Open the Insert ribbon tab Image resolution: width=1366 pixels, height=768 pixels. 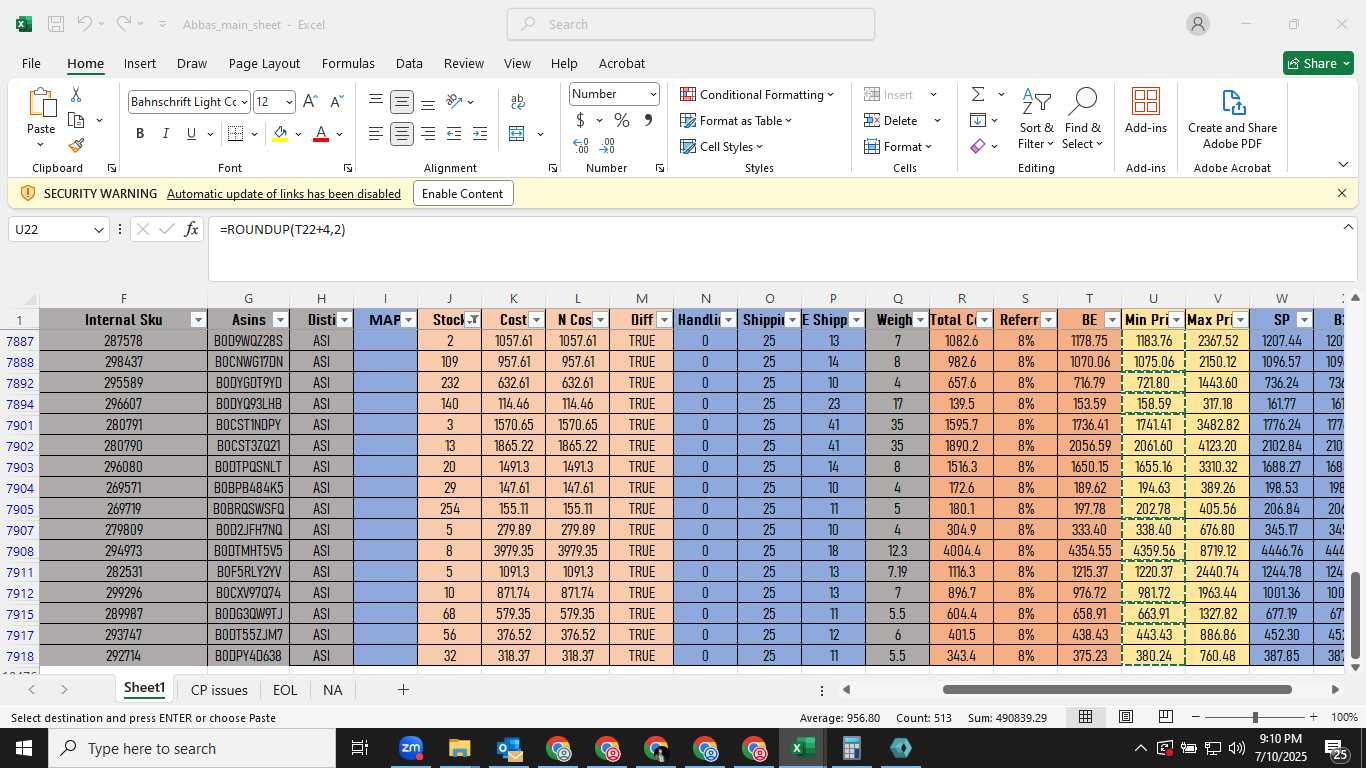click(x=140, y=63)
